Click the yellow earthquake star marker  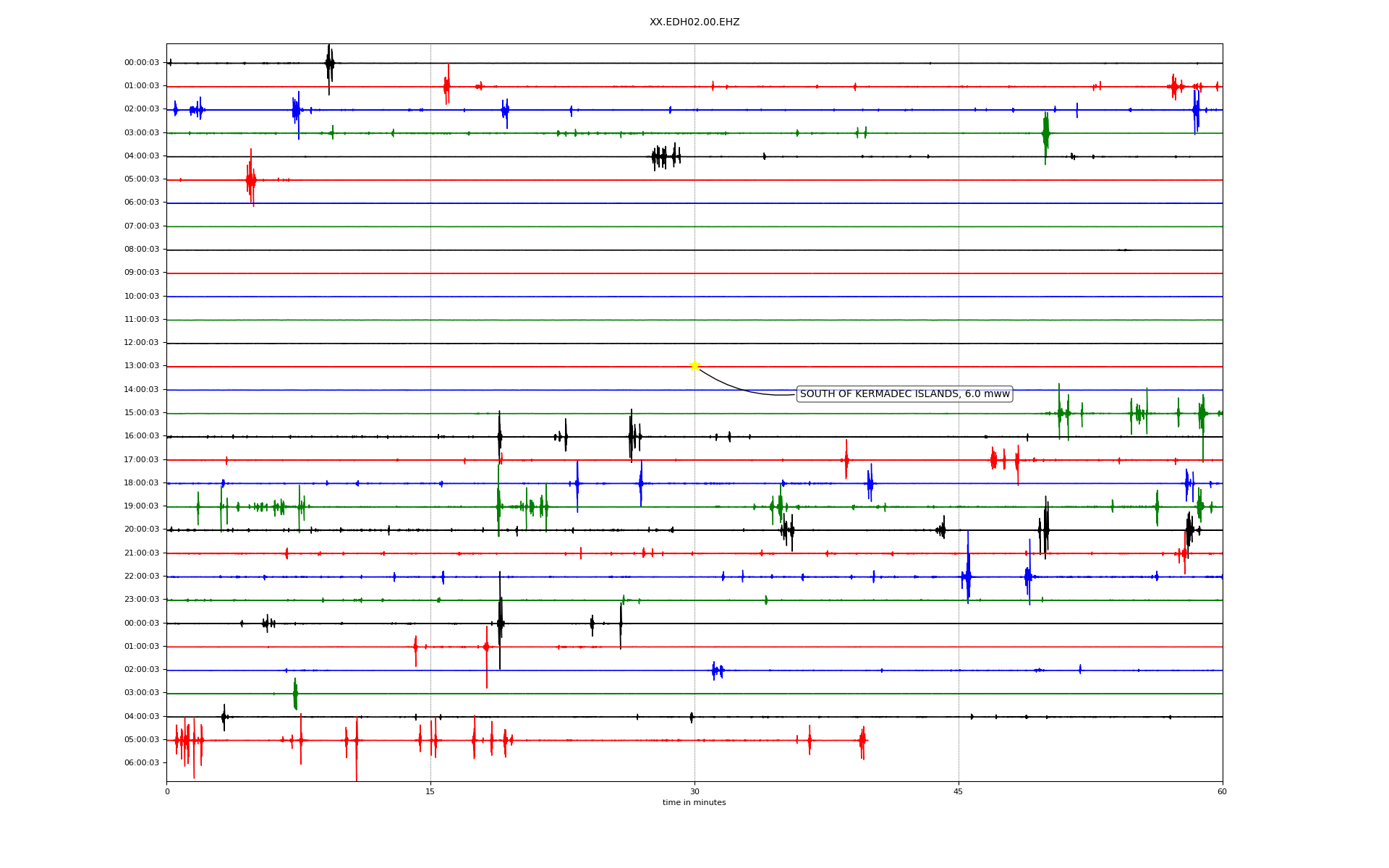[694, 365]
